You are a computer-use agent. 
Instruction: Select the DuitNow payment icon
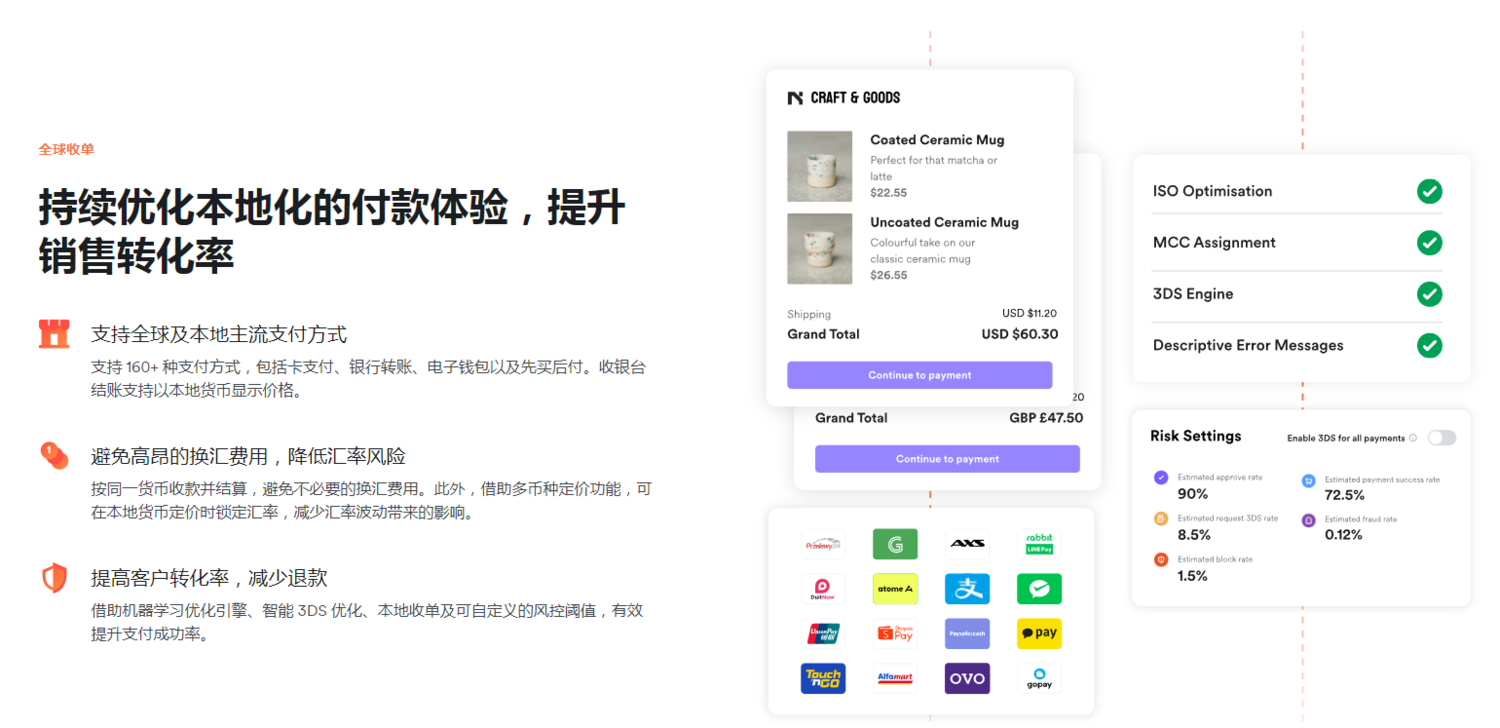[x=822, y=589]
